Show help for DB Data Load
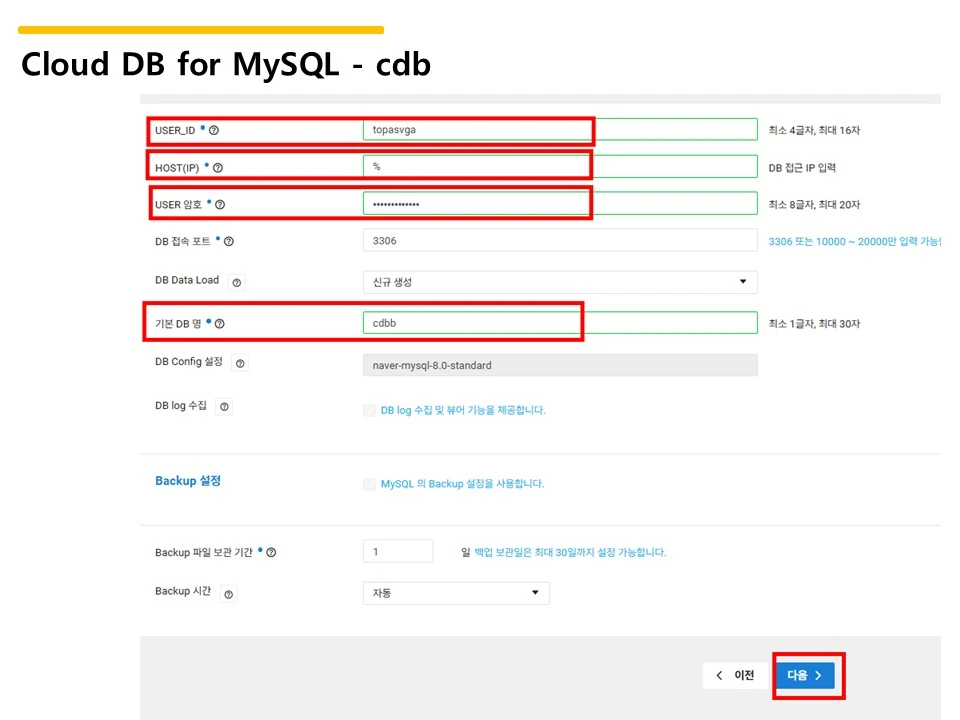 pyautogui.click(x=237, y=282)
